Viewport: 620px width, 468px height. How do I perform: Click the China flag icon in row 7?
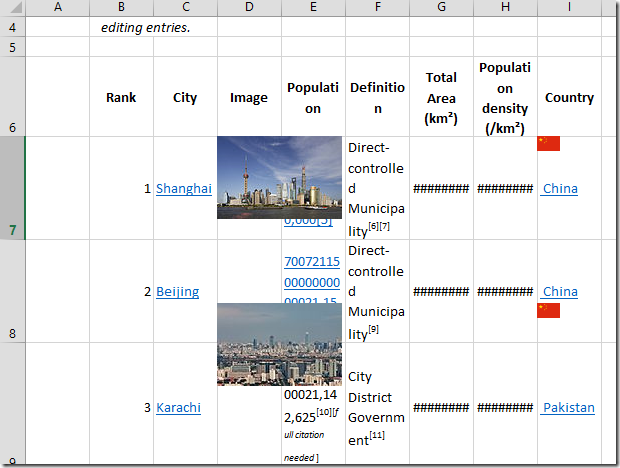(x=548, y=144)
